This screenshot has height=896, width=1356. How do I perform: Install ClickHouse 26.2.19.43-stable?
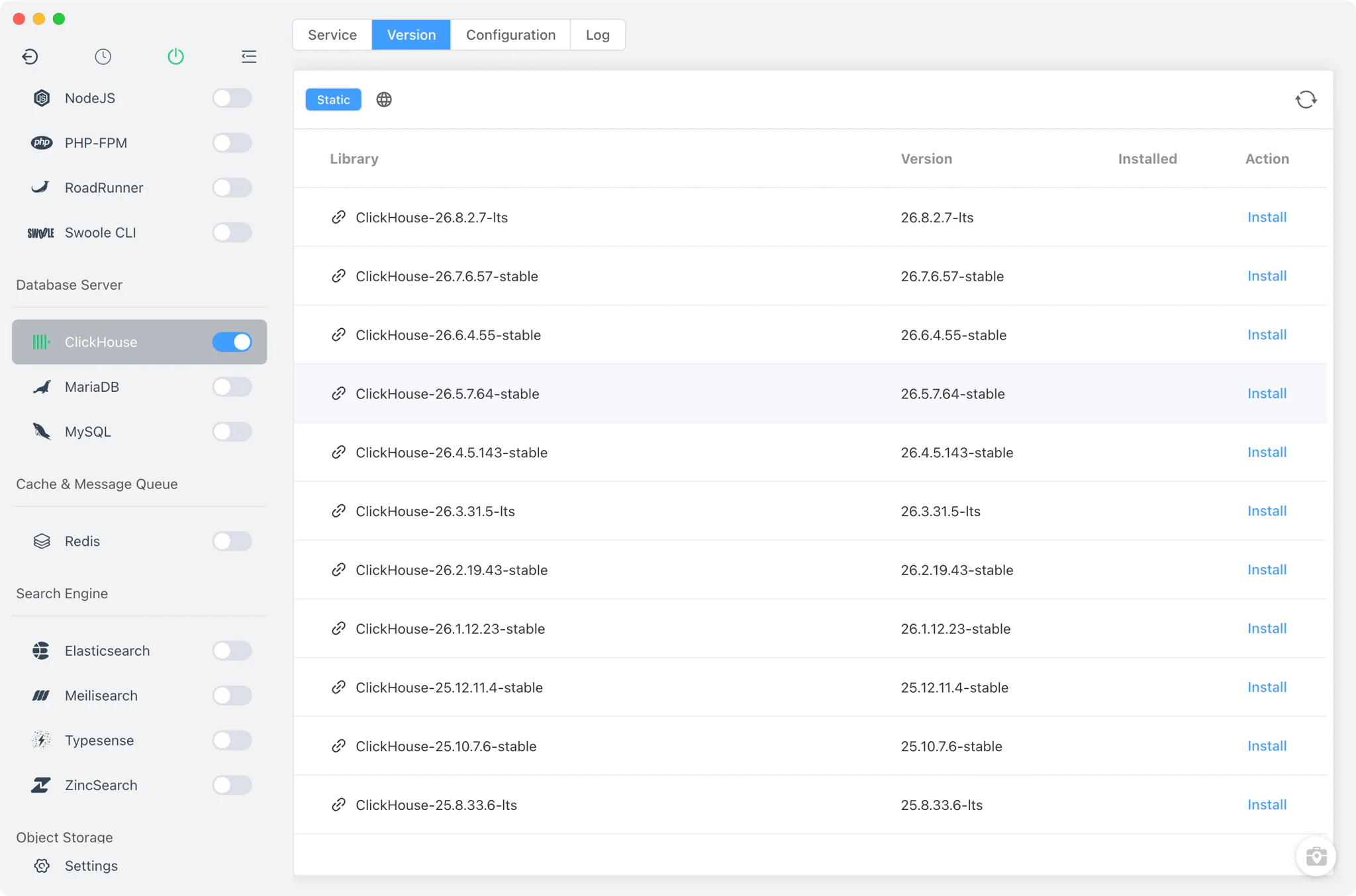point(1267,570)
